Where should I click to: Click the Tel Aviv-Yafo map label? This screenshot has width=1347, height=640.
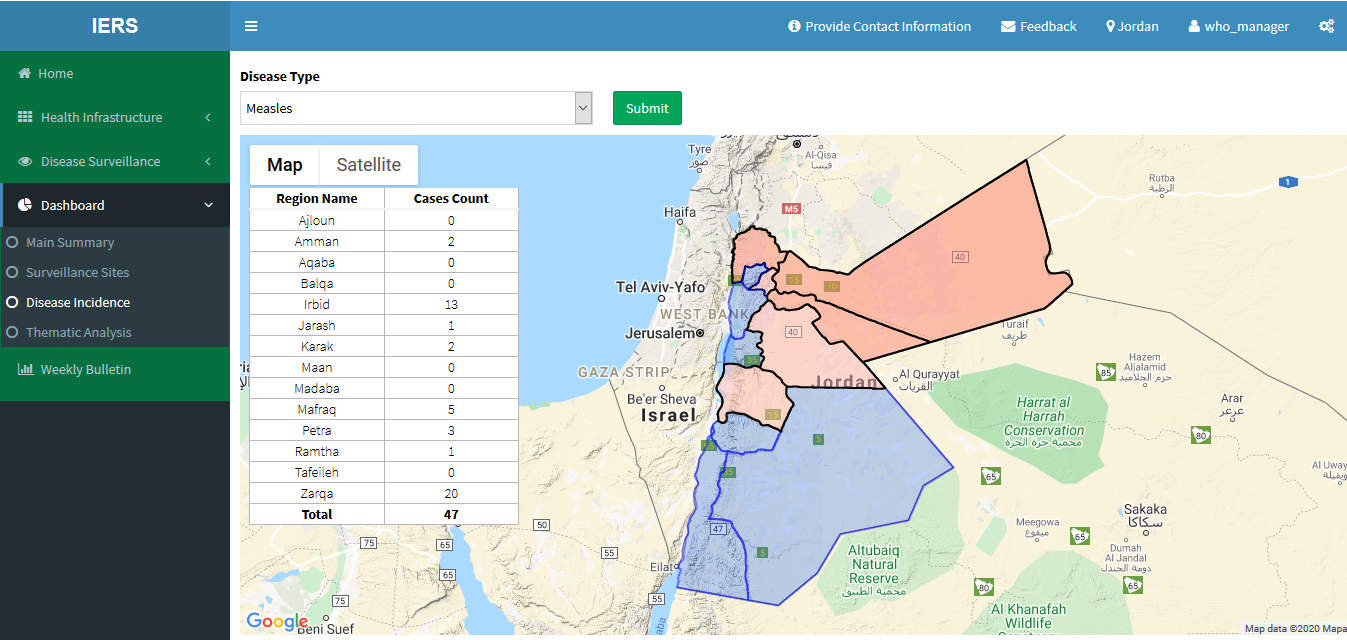(x=661, y=287)
